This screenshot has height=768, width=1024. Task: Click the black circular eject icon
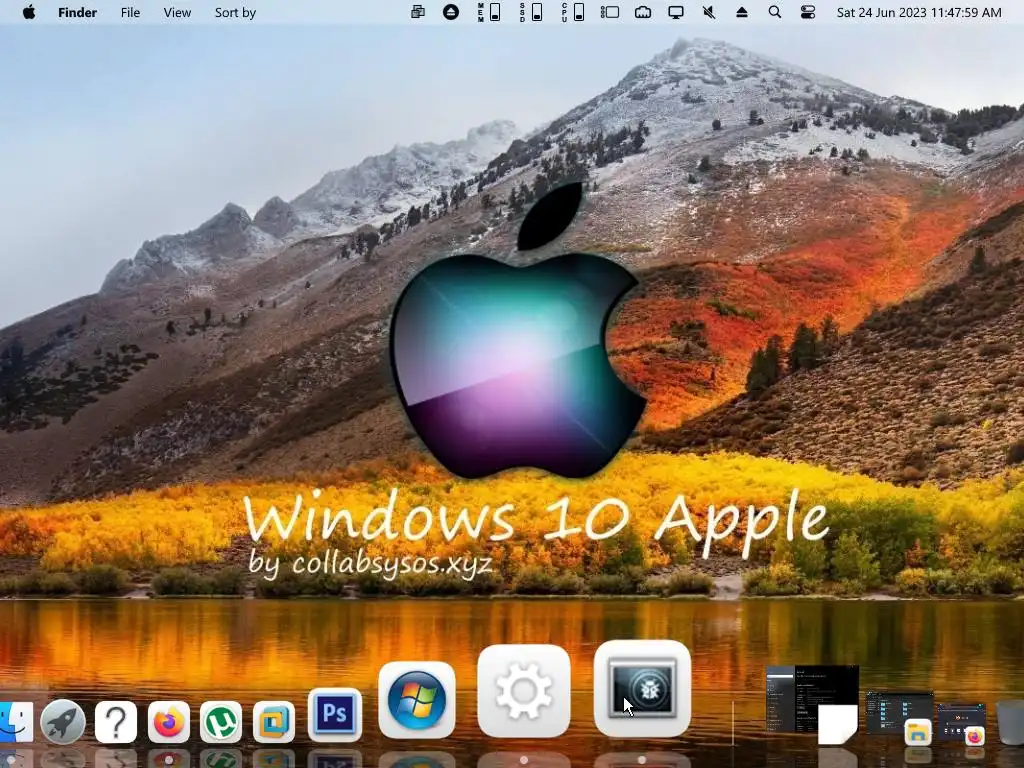[451, 12]
